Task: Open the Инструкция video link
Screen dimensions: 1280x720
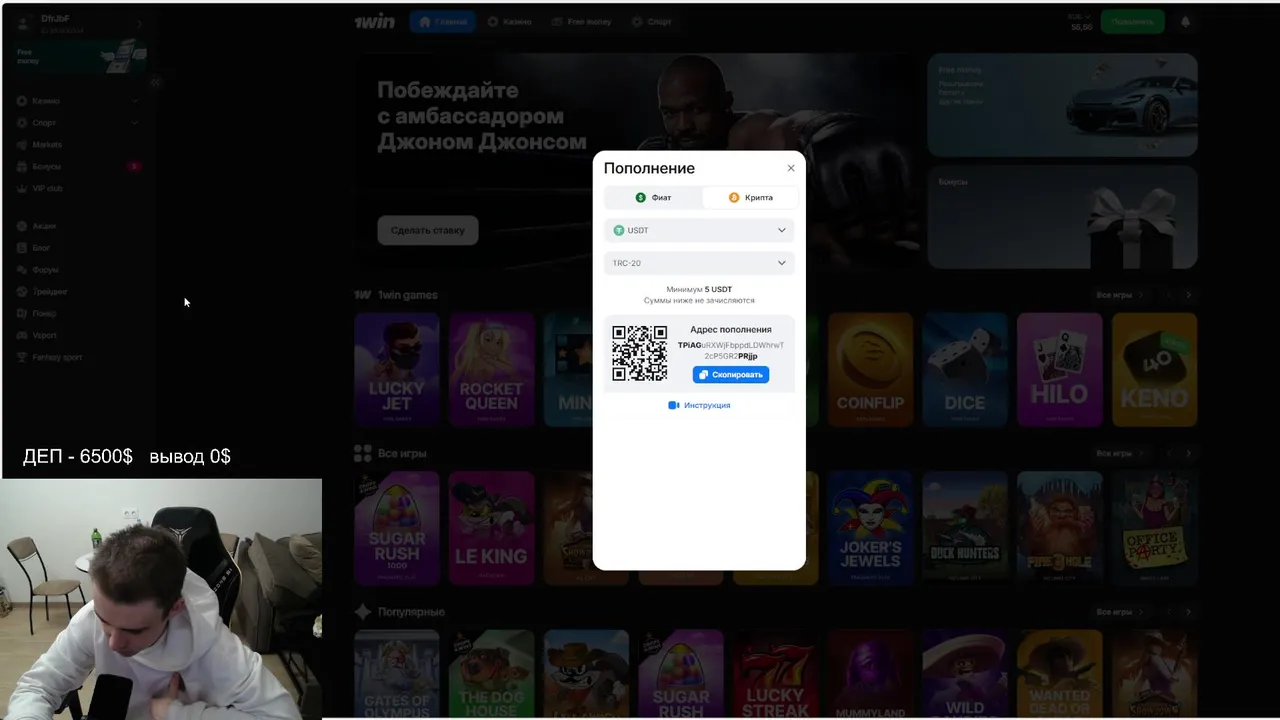Action: coord(699,405)
